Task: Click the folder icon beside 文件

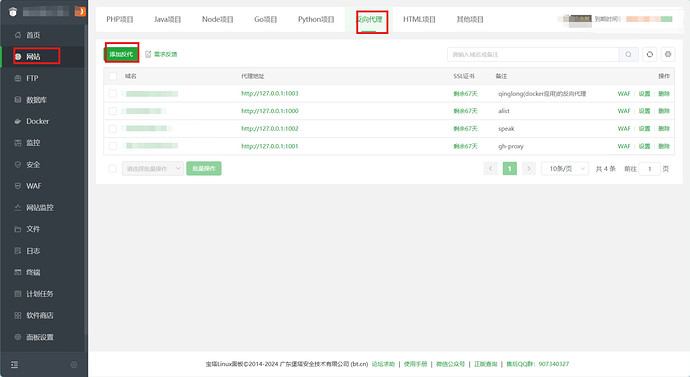Action: pos(18,229)
